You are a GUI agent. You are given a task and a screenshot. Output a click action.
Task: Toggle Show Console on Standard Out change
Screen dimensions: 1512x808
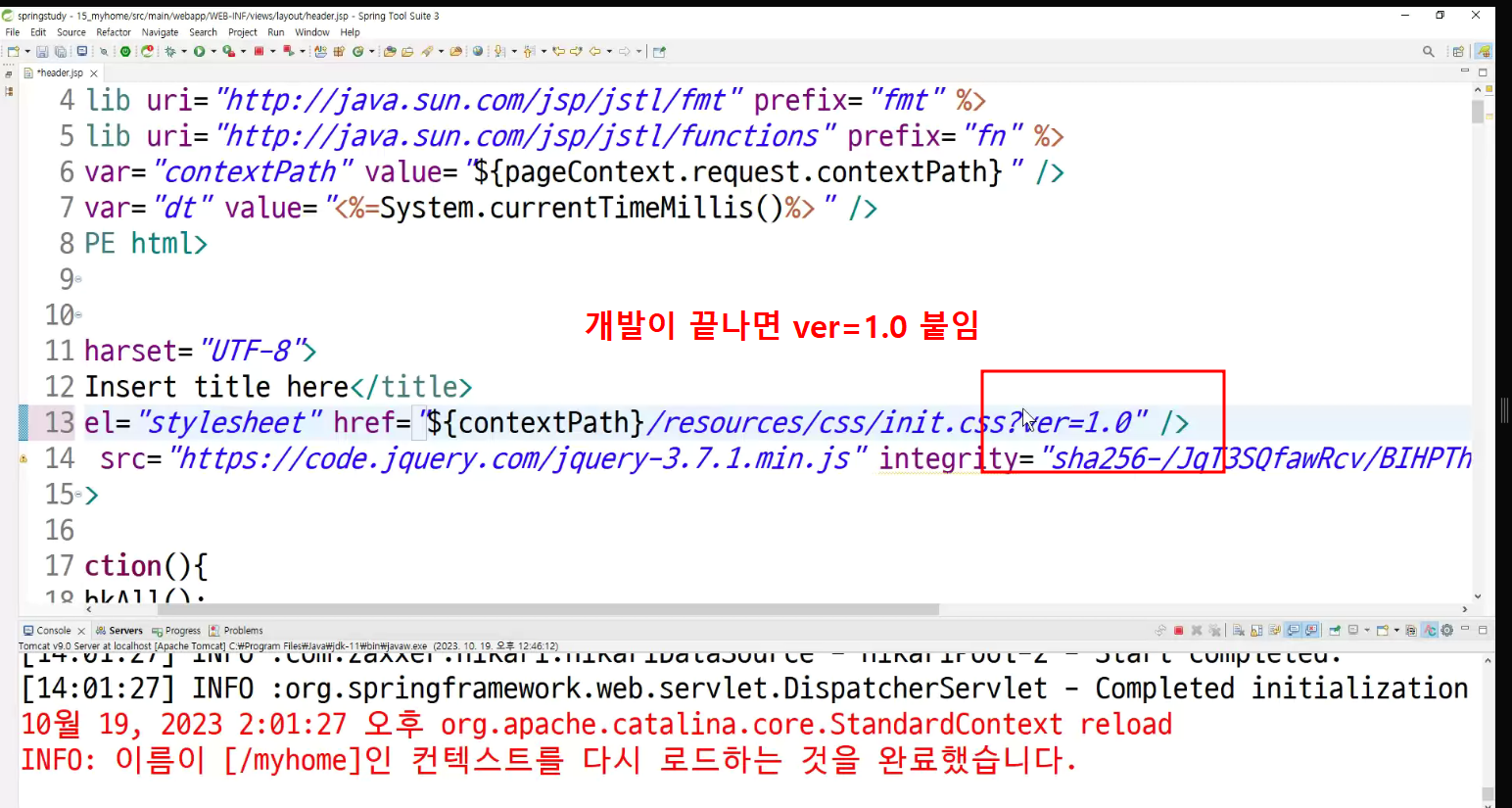pos(1294,631)
